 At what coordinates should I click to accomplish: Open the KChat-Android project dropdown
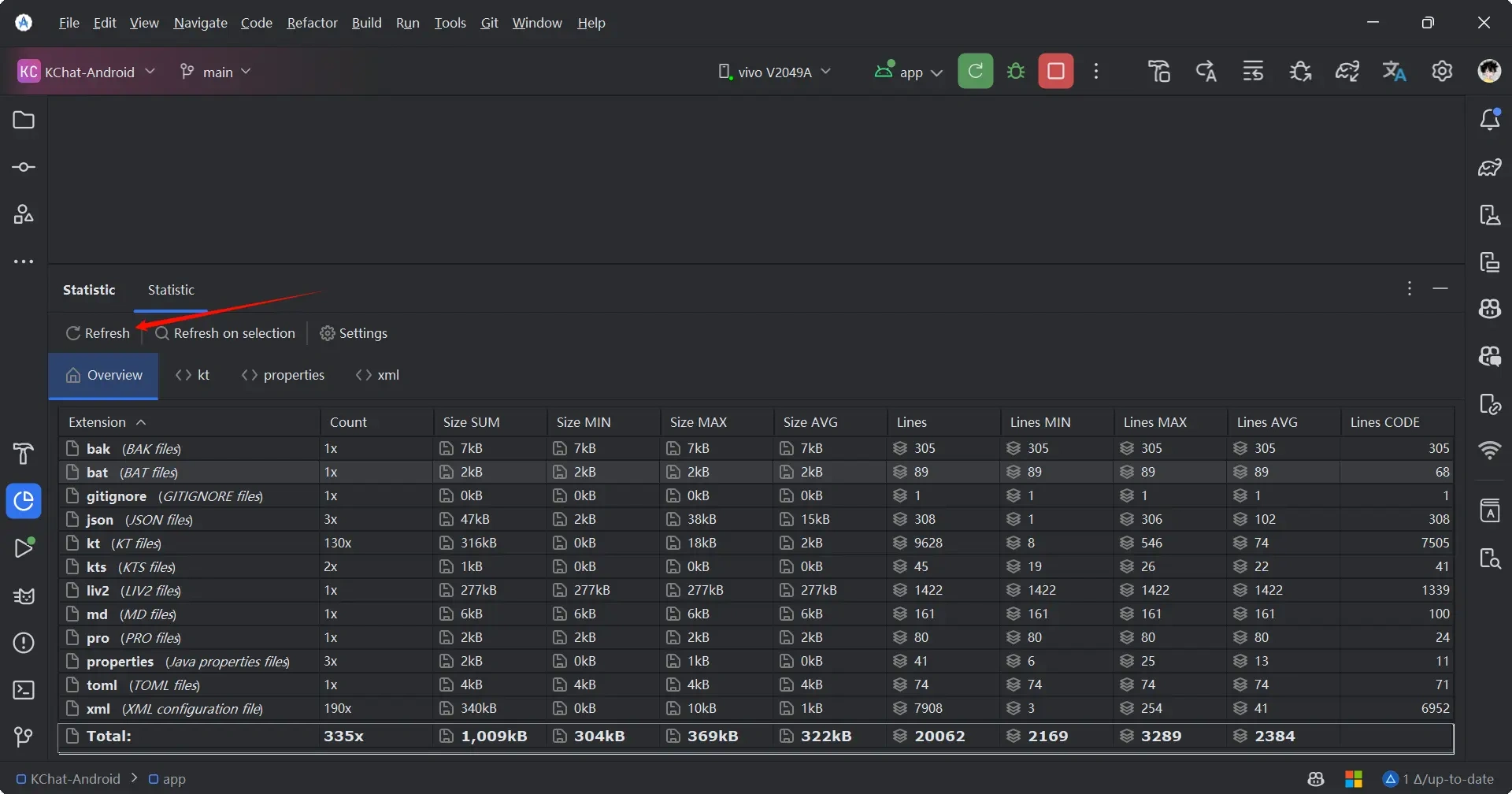pos(87,72)
